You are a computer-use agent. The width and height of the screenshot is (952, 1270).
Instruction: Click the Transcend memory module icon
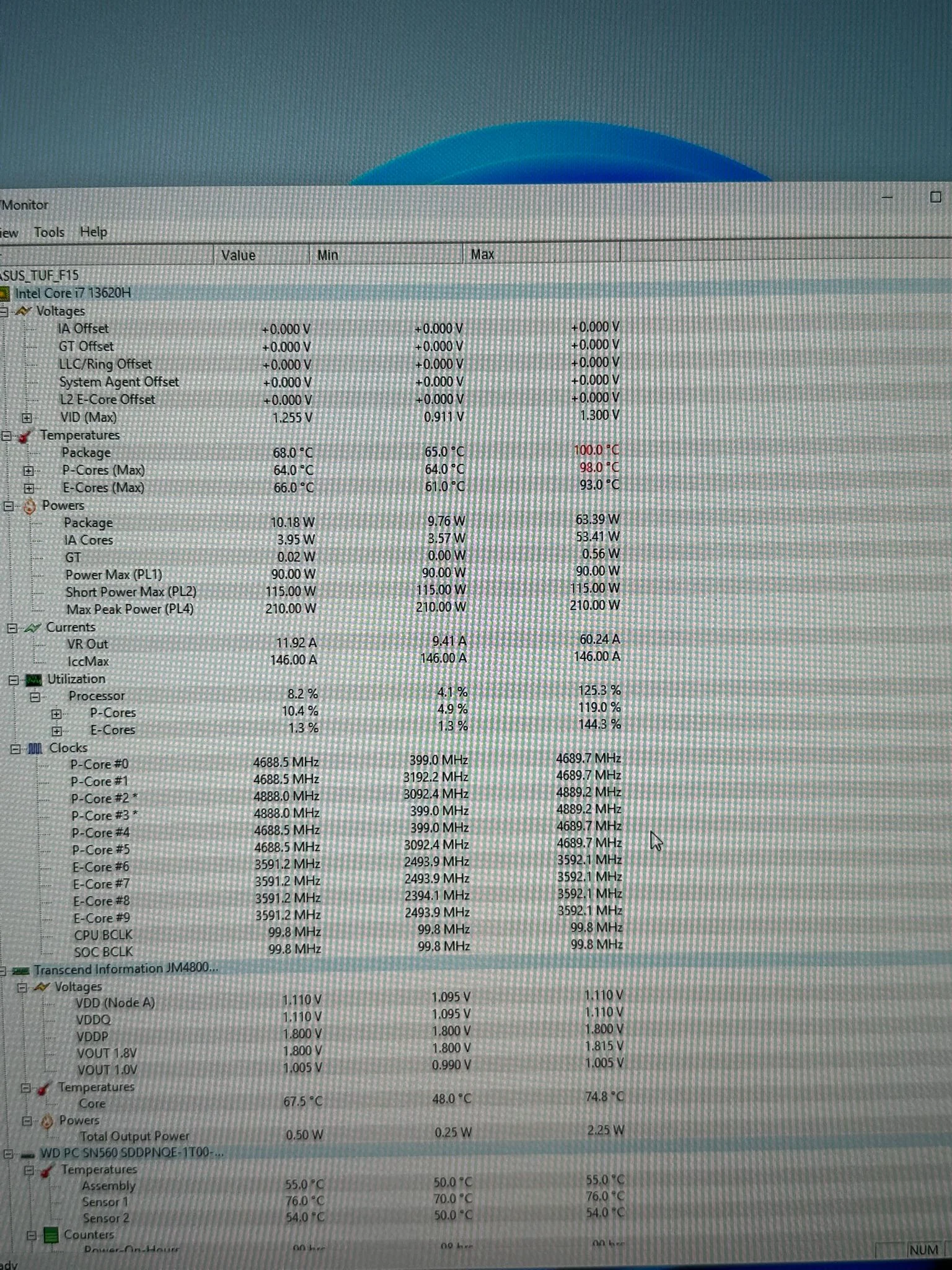point(20,970)
